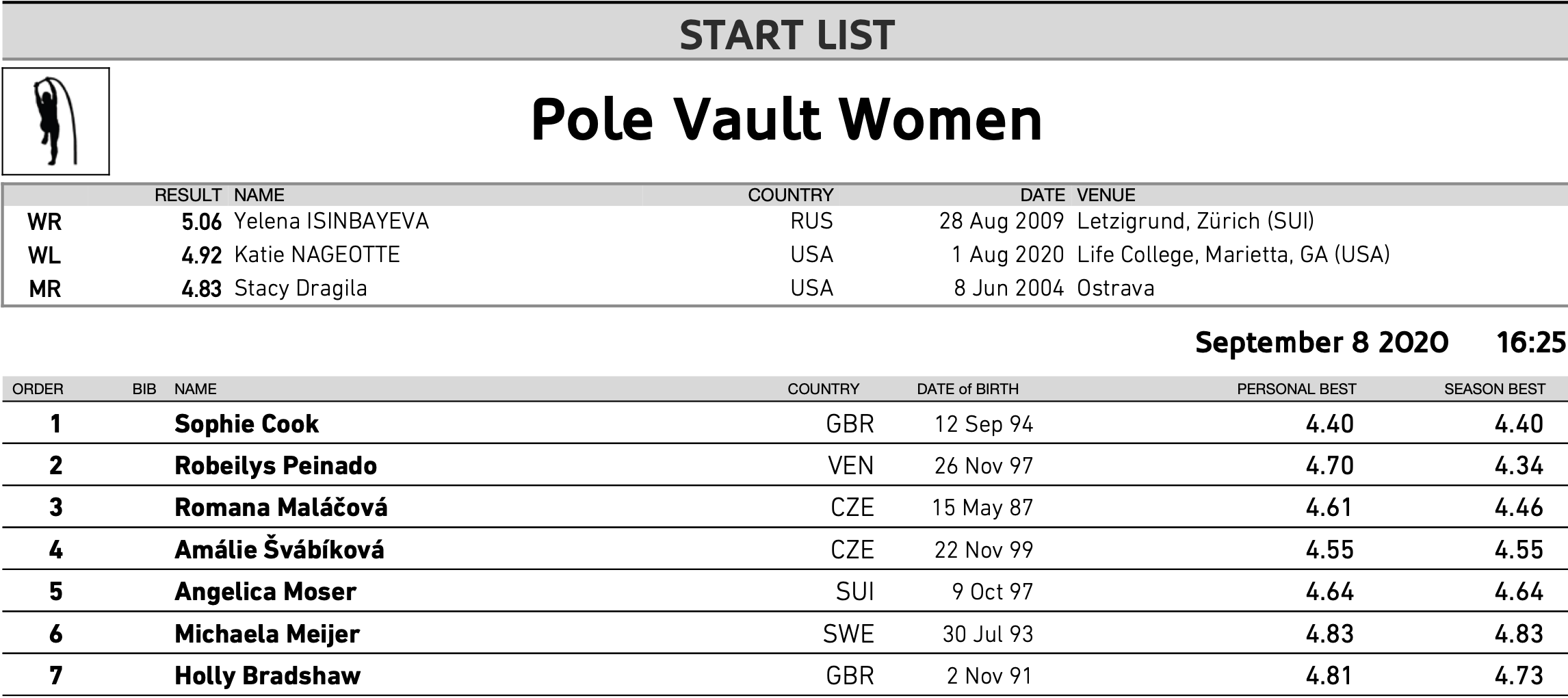The height and width of the screenshot is (698, 1568).
Task: Click the DATE of BIRTH column header
Action: point(967,389)
